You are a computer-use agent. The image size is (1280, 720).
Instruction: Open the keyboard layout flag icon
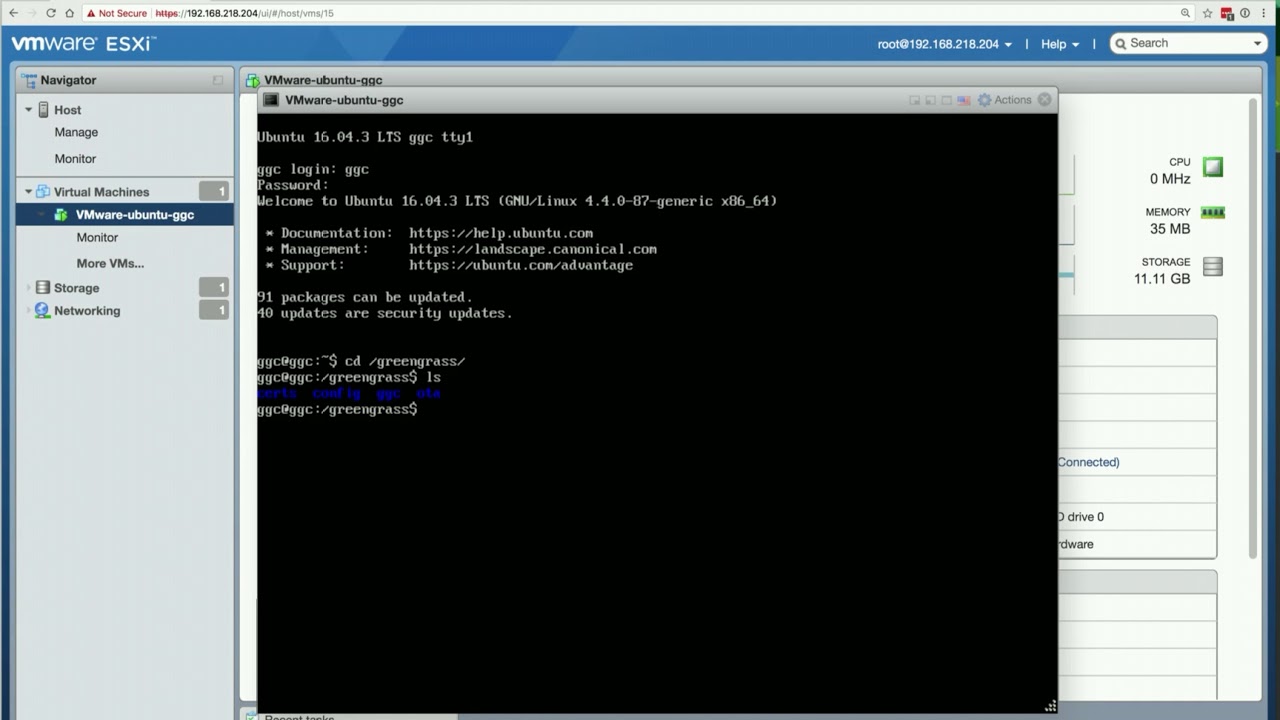964,100
